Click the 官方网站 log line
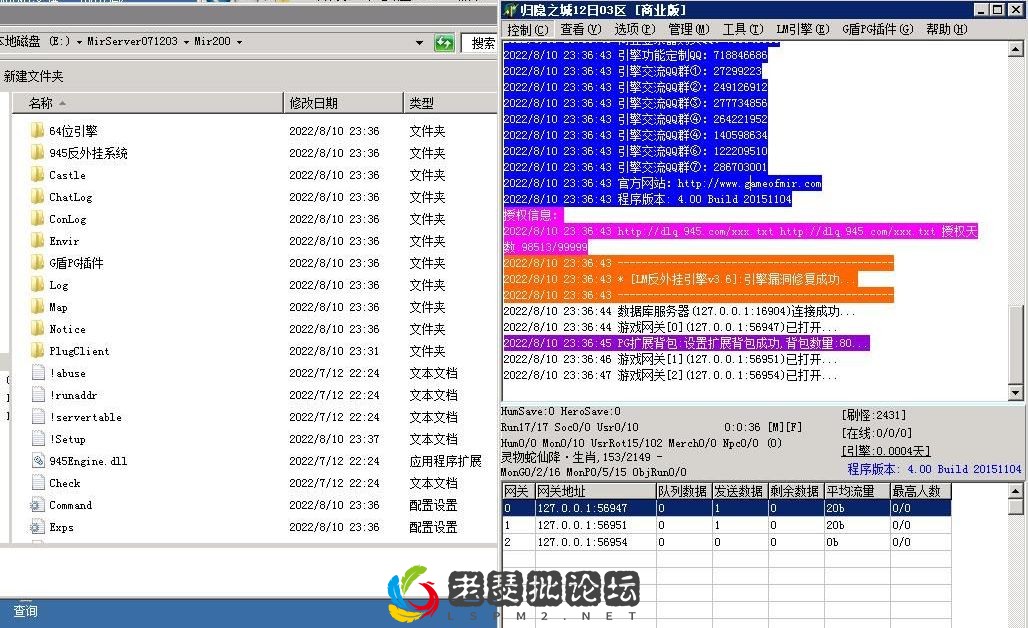 [x=662, y=184]
